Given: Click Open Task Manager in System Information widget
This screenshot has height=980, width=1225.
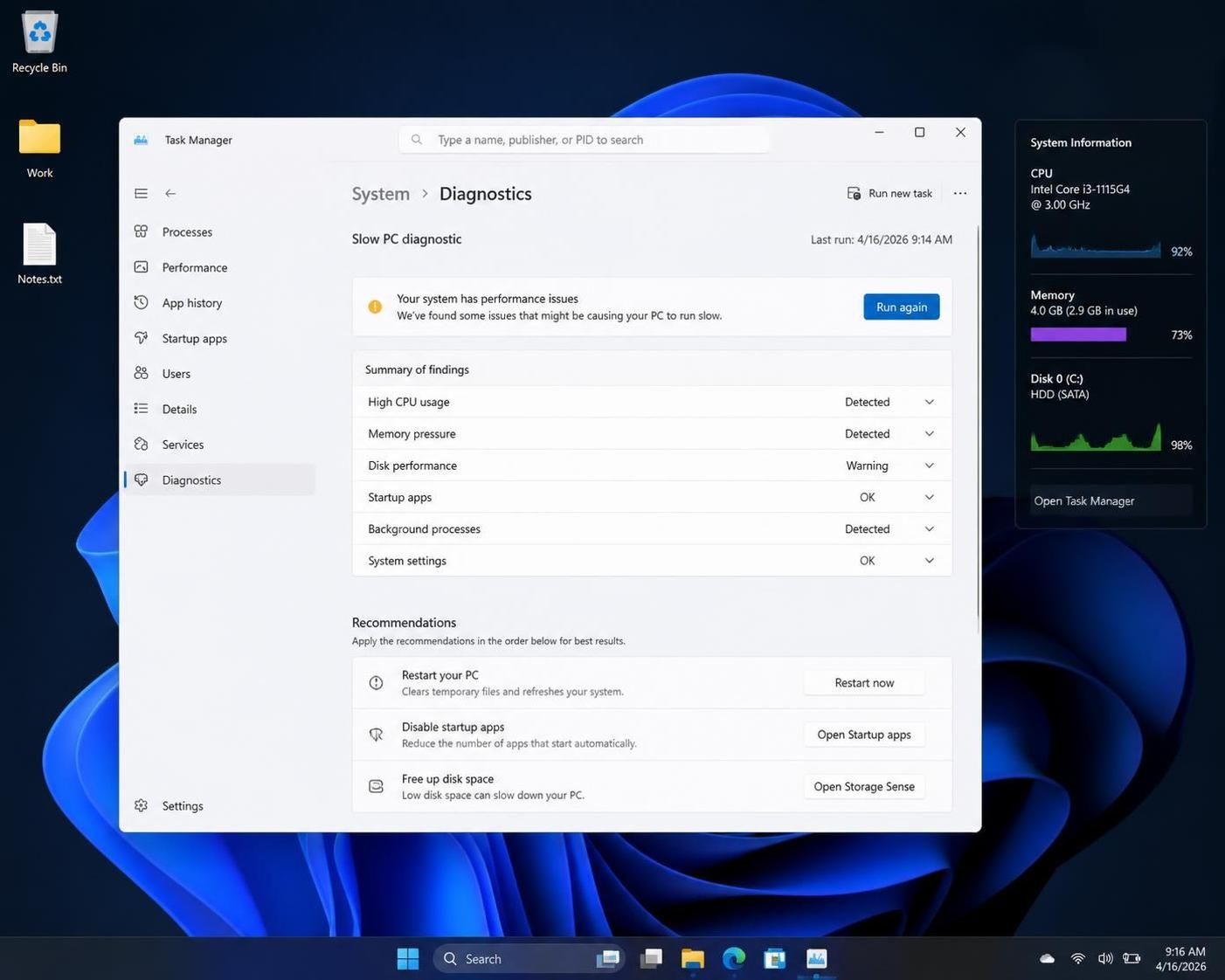Looking at the screenshot, I should coord(1111,500).
